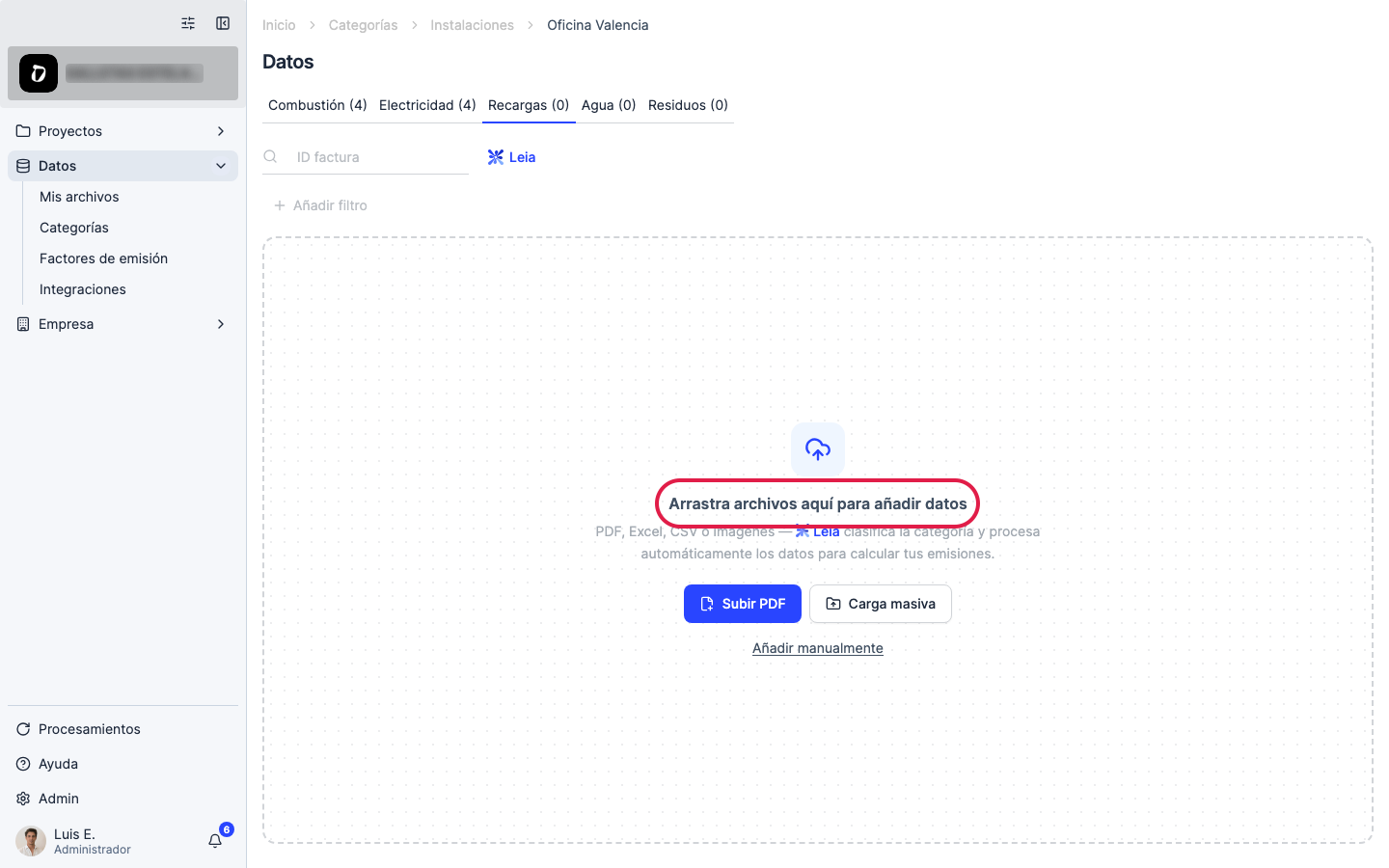This screenshot has width=1389, height=868.
Task: Switch to the Residuos (0) tab
Action: [688, 105]
